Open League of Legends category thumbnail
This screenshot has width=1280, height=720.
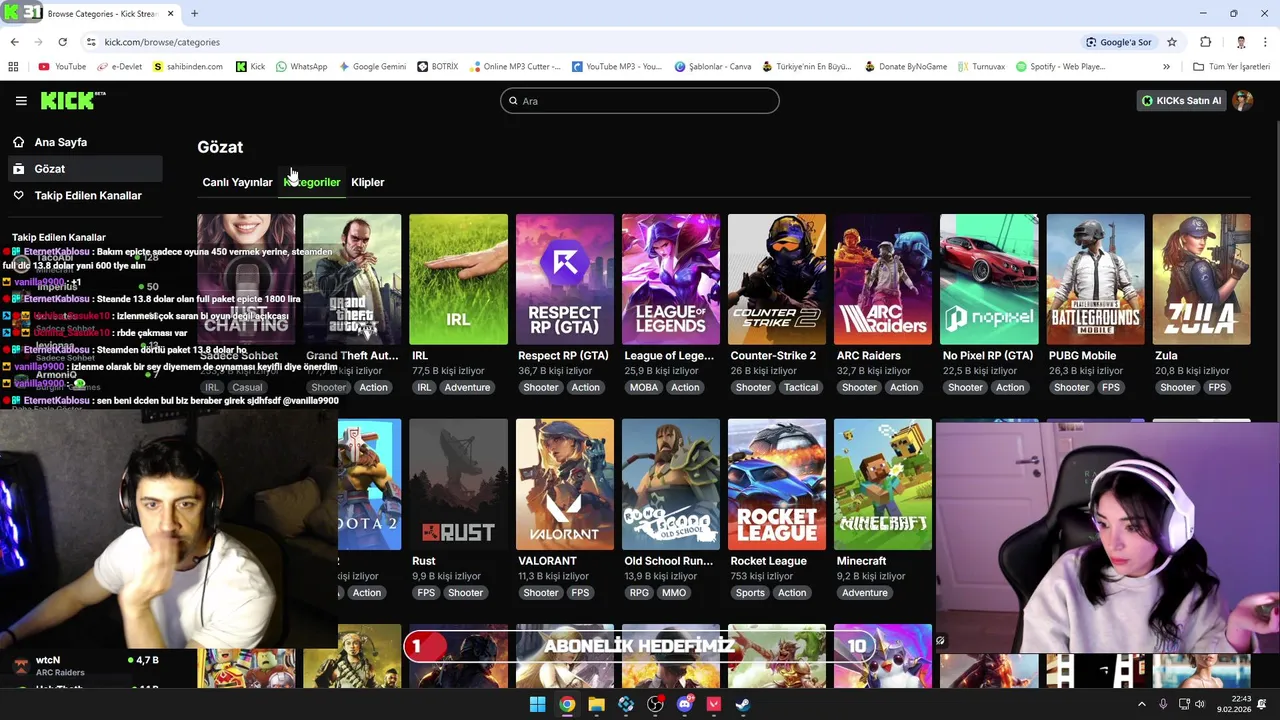(671, 279)
